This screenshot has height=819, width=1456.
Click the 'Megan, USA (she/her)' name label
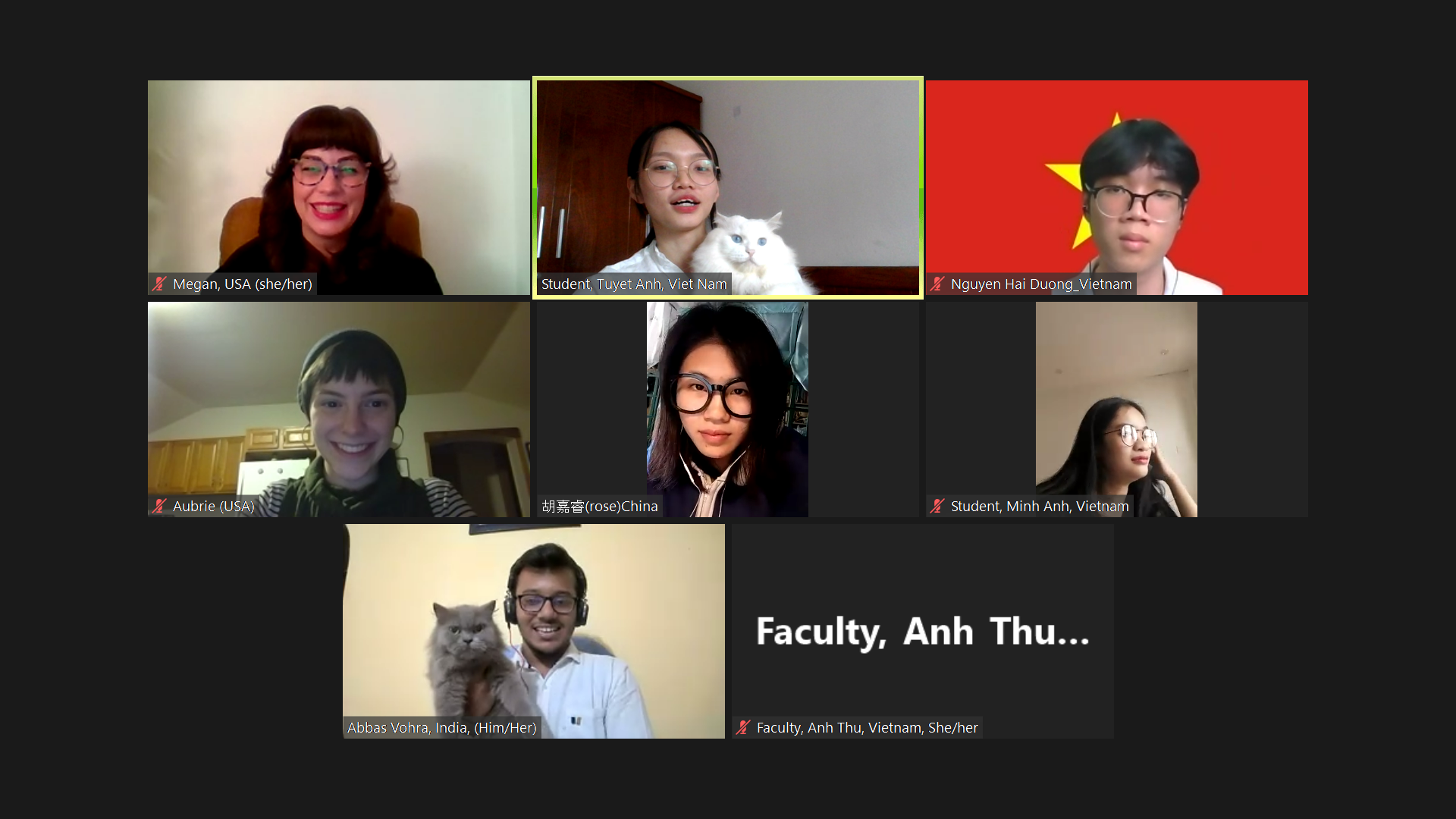pos(243,284)
